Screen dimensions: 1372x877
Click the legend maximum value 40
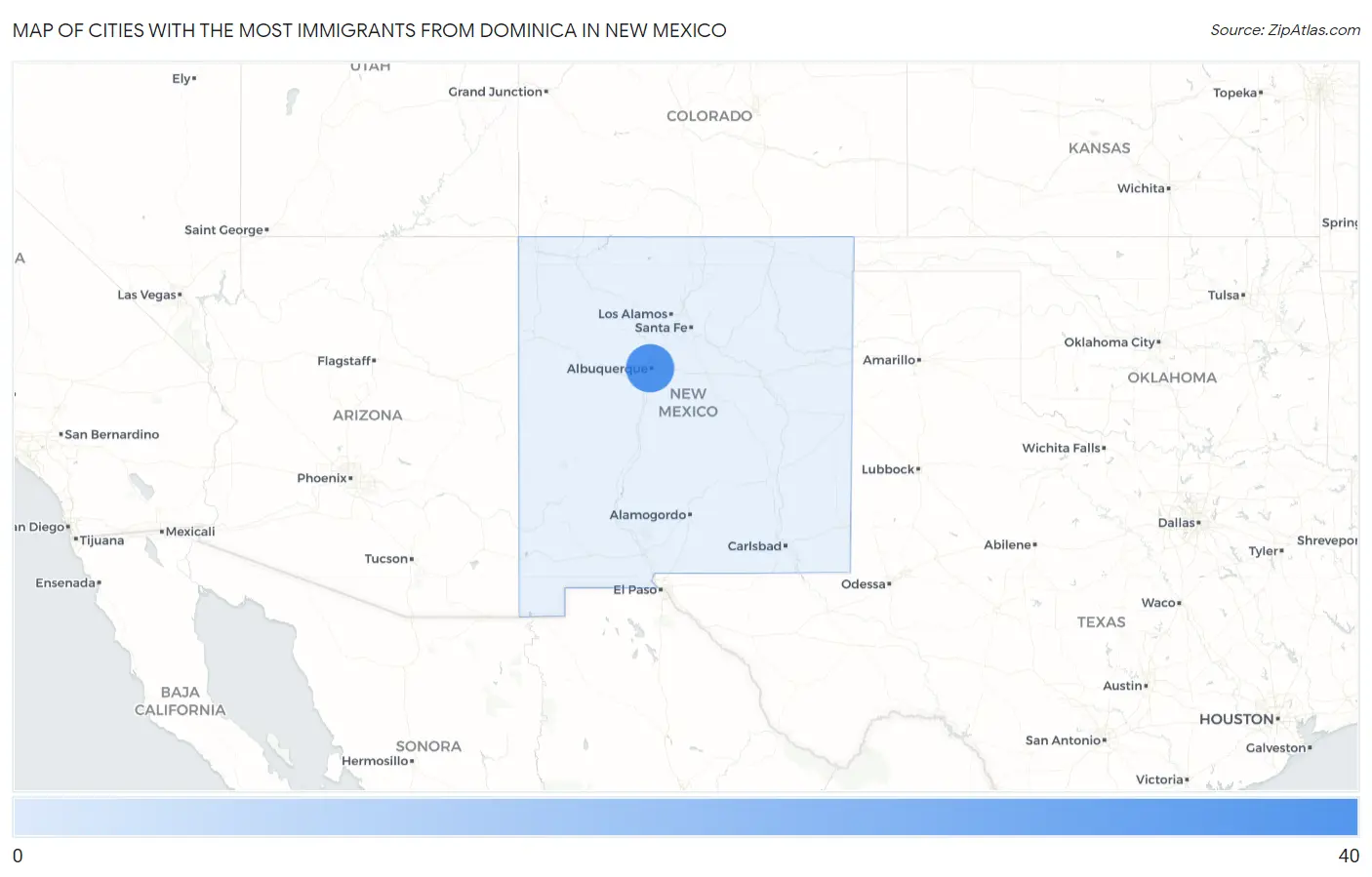1349,856
